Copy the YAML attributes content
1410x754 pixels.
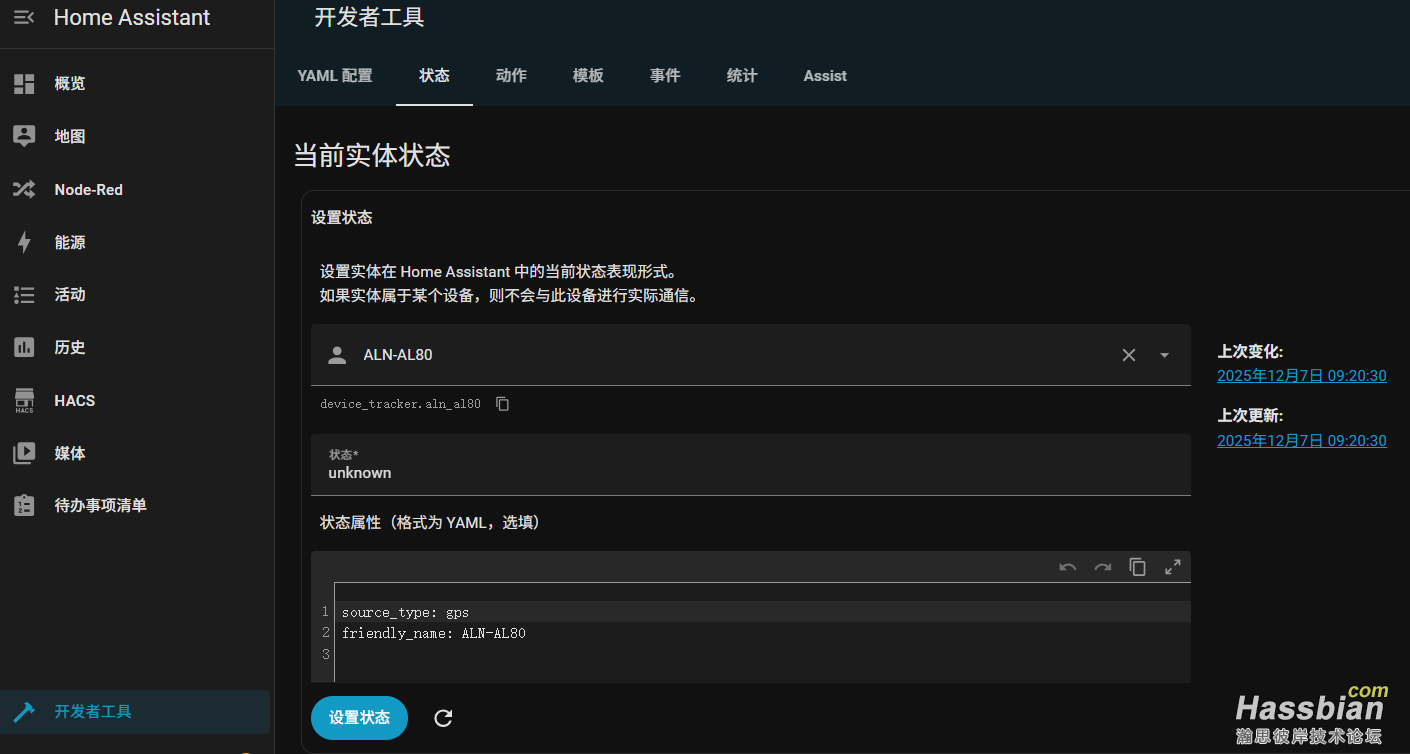[x=1137, y=567]
